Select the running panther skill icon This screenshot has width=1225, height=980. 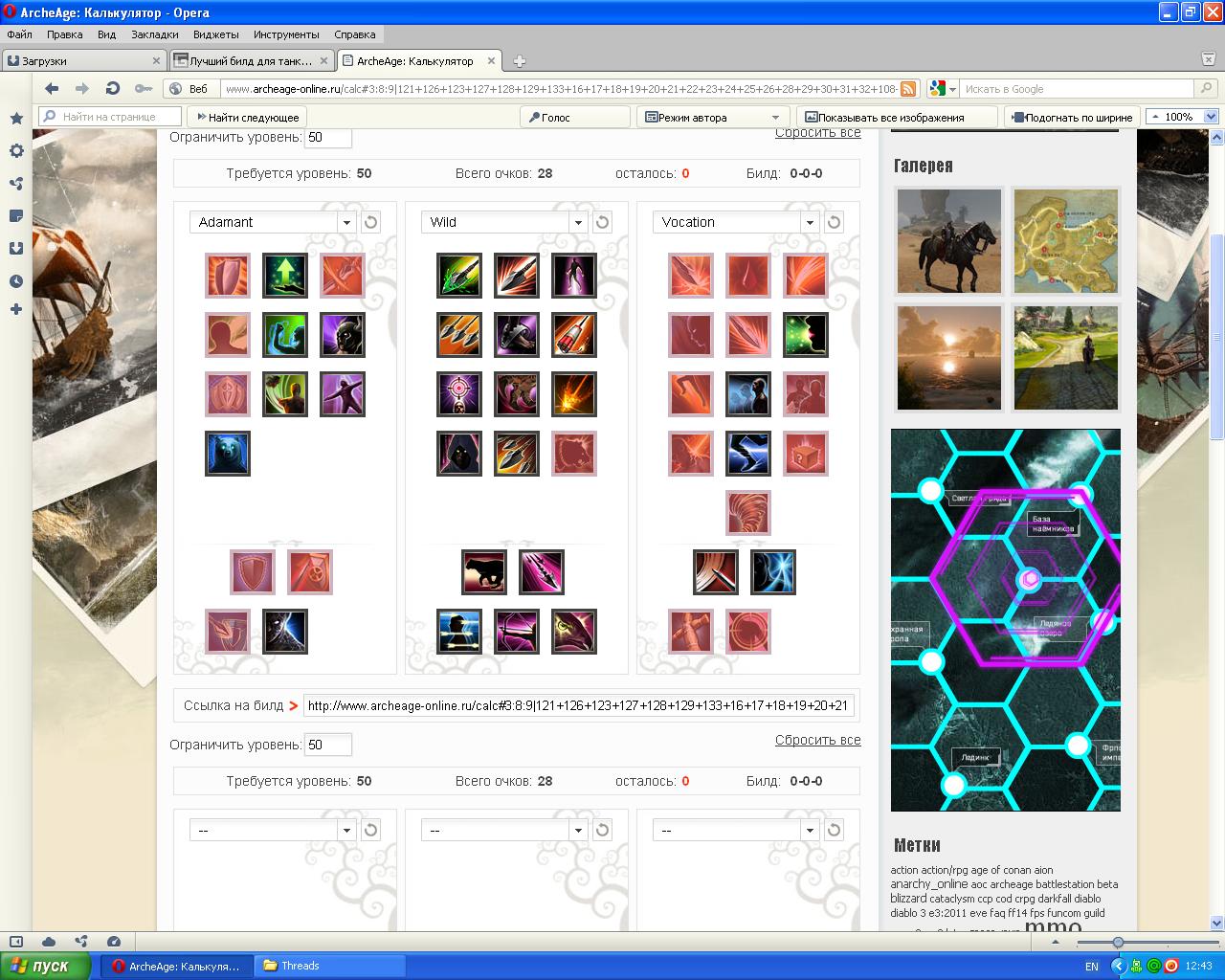click(x=484, y=572)
